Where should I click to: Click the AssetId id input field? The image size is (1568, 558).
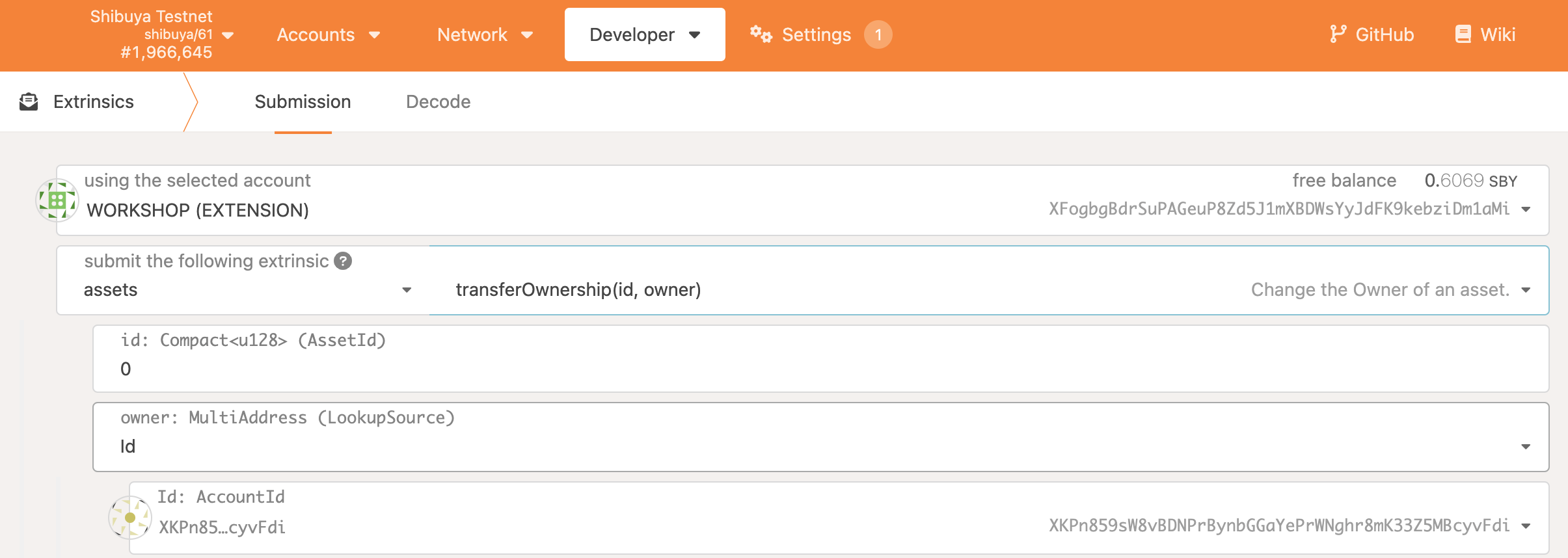[820, 369]
